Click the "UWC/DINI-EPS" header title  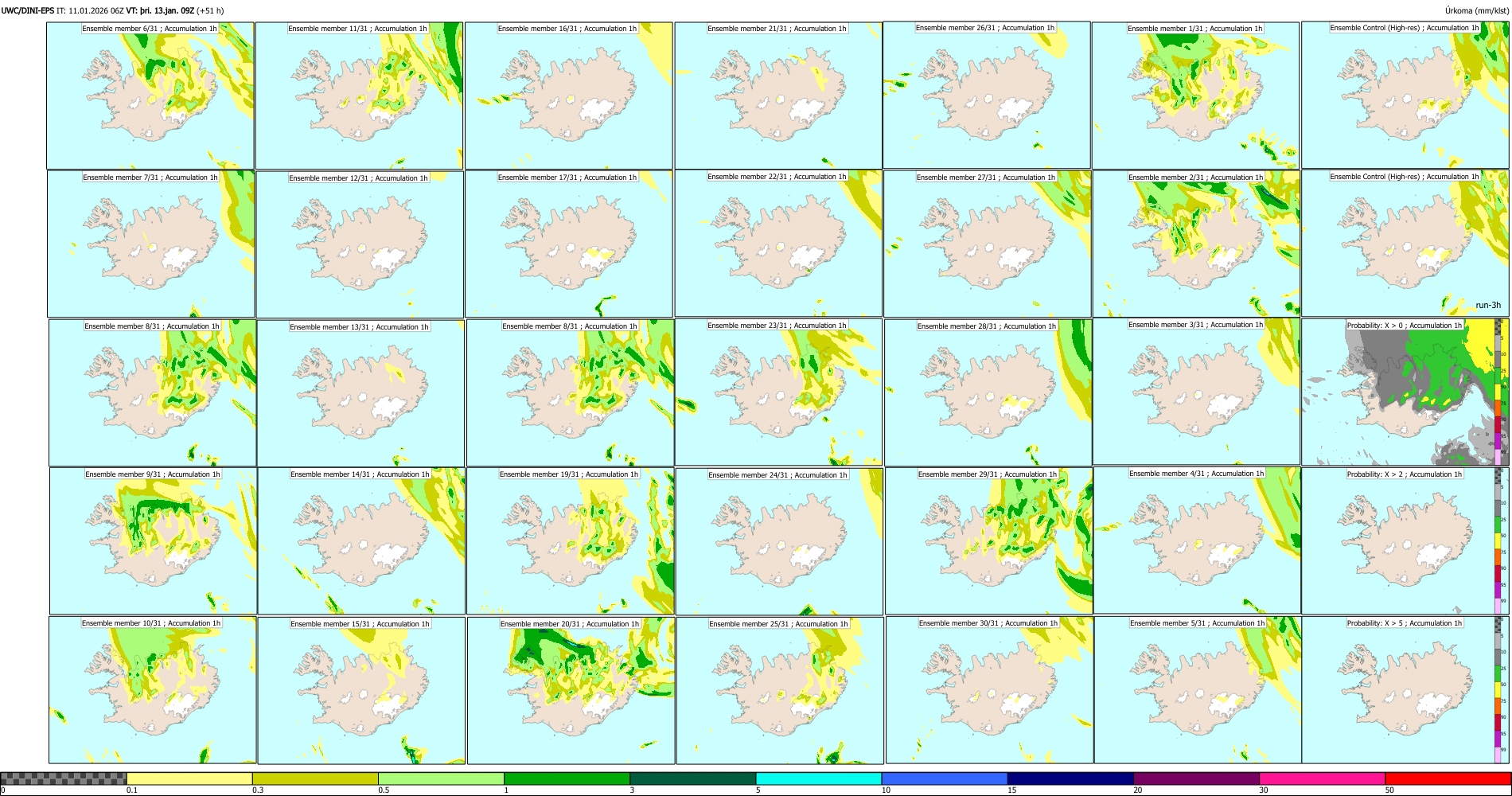pos(28,10)
